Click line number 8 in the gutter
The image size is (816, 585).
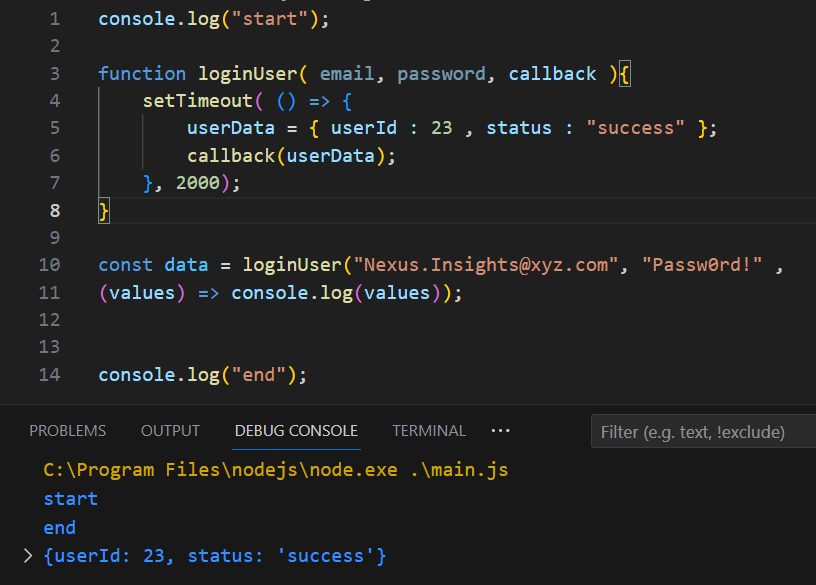(55, 211)
